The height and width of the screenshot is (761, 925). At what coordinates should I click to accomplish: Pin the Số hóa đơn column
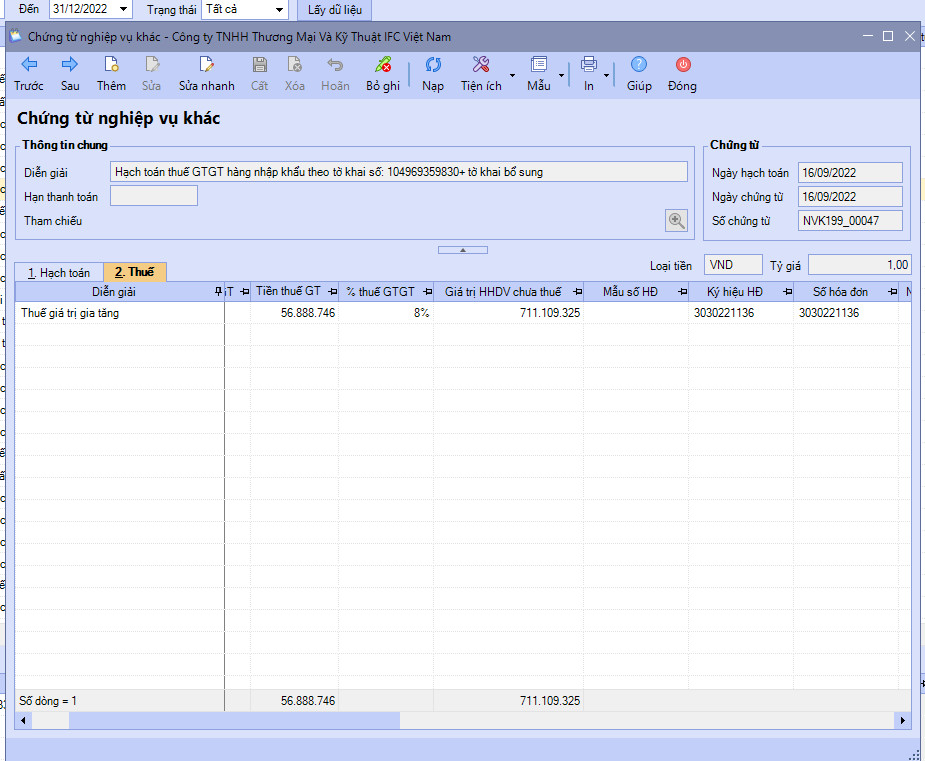(x=893, y=291)
